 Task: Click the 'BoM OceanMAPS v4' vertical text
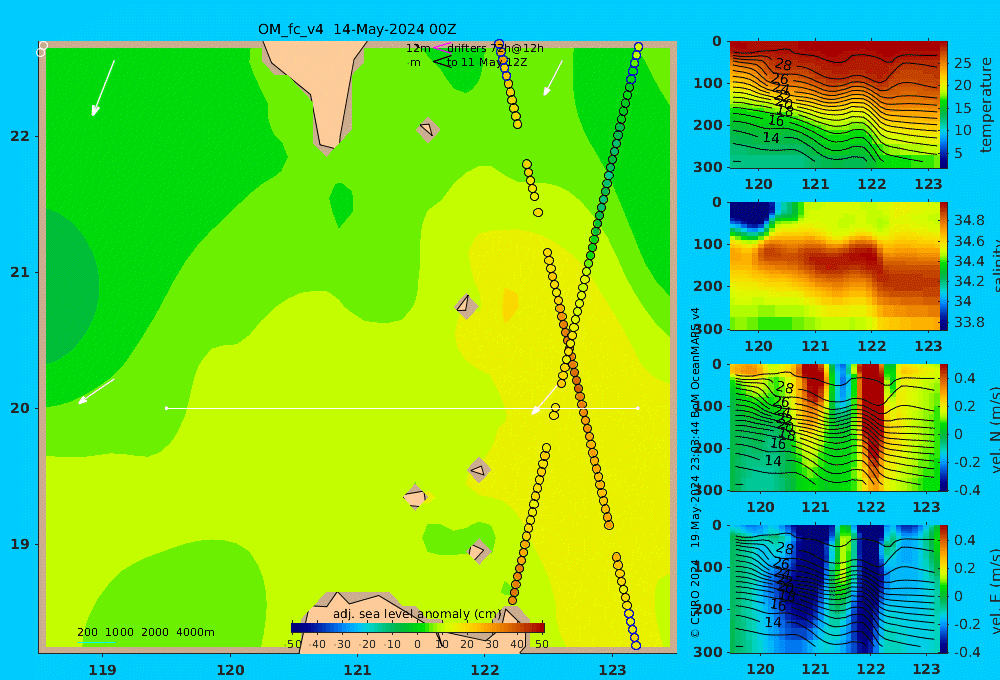pos(695,362)
